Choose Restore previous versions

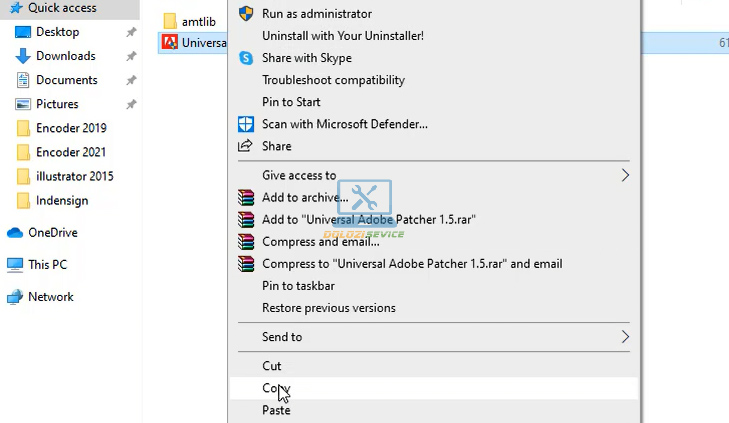[x=328, y=308]
